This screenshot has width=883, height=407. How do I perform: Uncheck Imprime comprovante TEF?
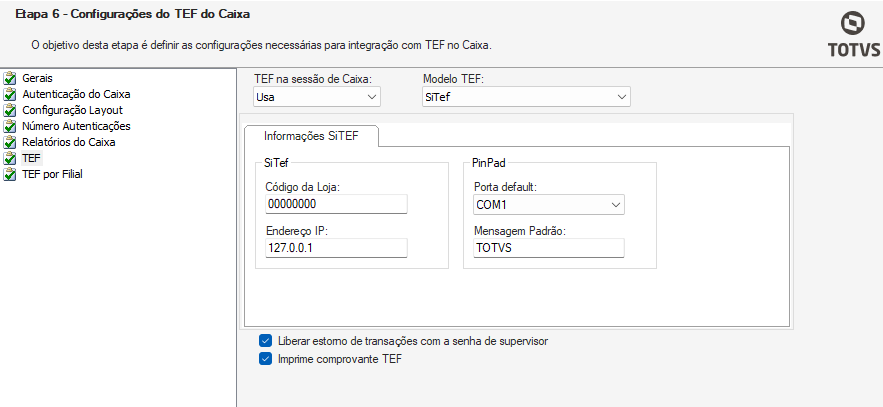coord(265,359)
